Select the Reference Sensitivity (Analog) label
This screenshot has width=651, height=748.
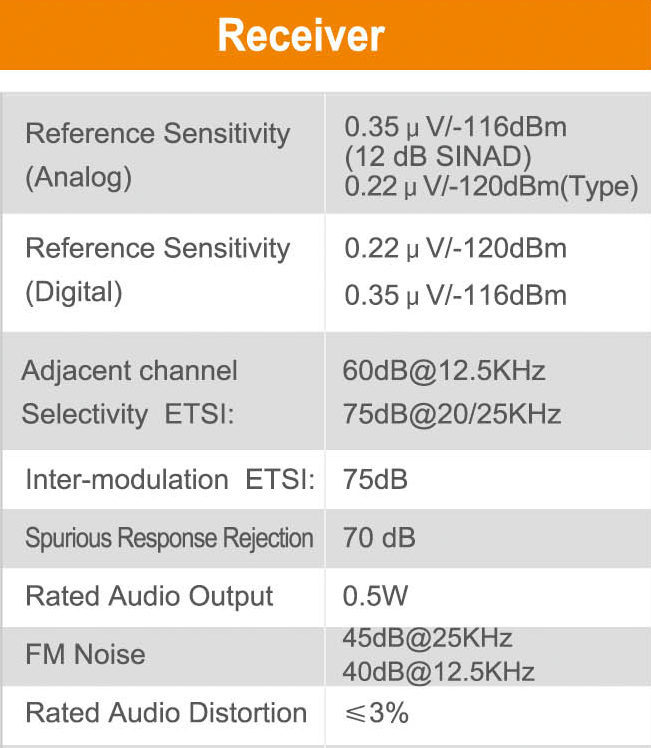coord(157,155)
